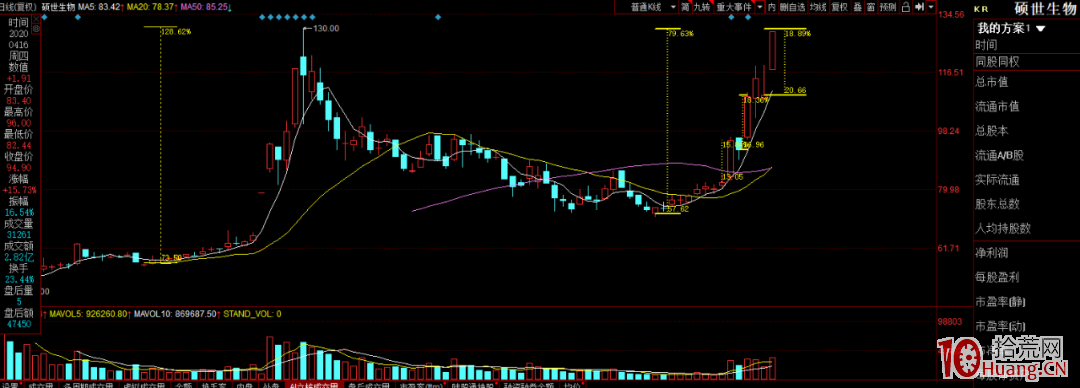1080x388 pixels.
Task: Toggle 均线 moving averages display
Action: click(x=819, y=7)
